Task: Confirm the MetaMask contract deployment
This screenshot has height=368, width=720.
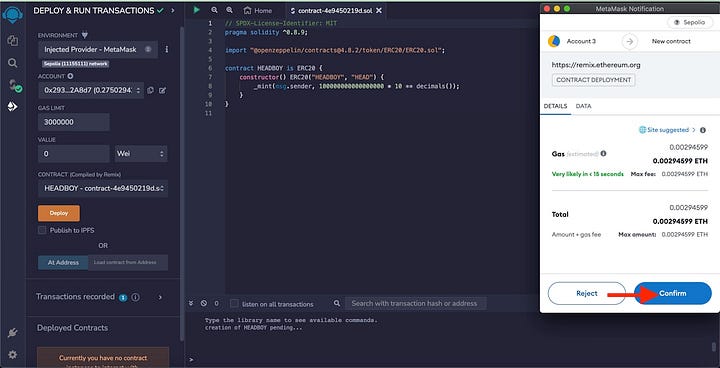Action: (x=673, y=293)
